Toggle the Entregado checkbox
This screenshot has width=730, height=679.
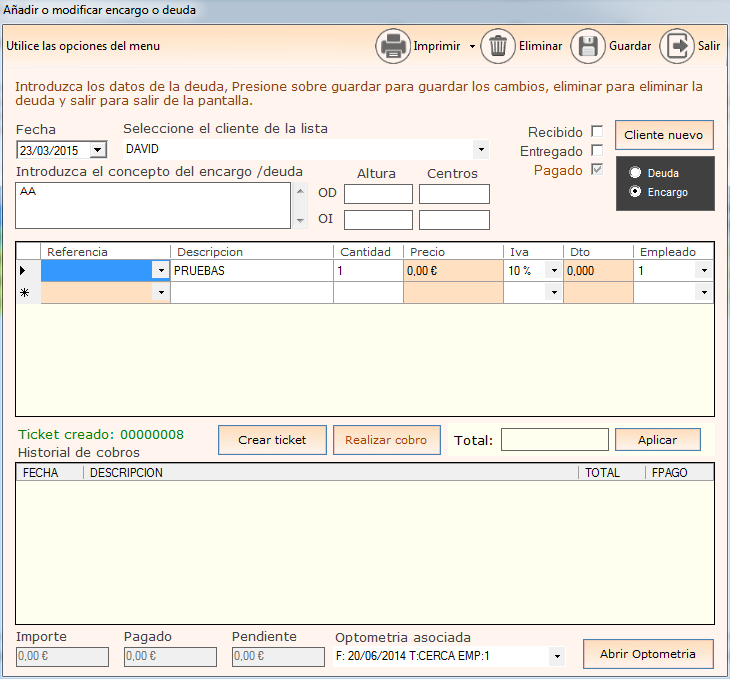coord(597,150)
